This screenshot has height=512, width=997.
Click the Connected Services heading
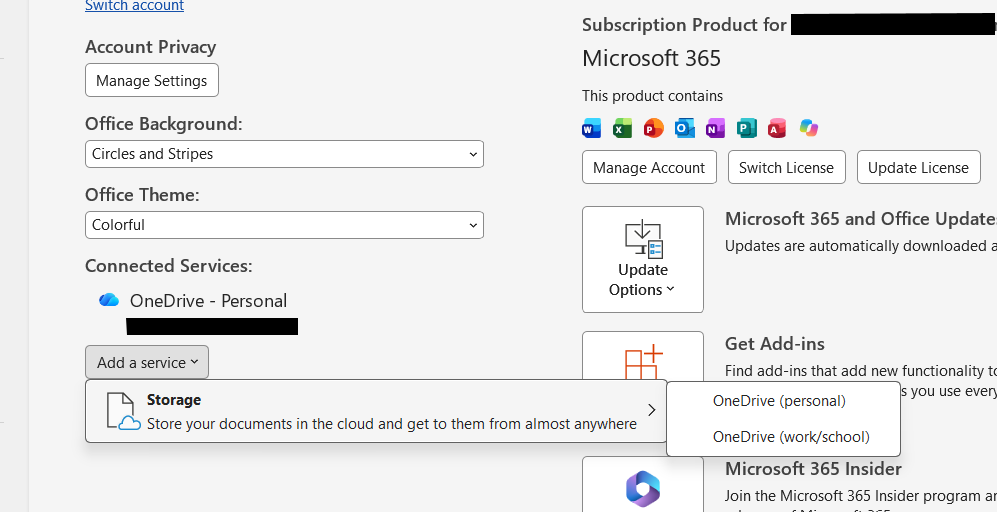point(168,266)
